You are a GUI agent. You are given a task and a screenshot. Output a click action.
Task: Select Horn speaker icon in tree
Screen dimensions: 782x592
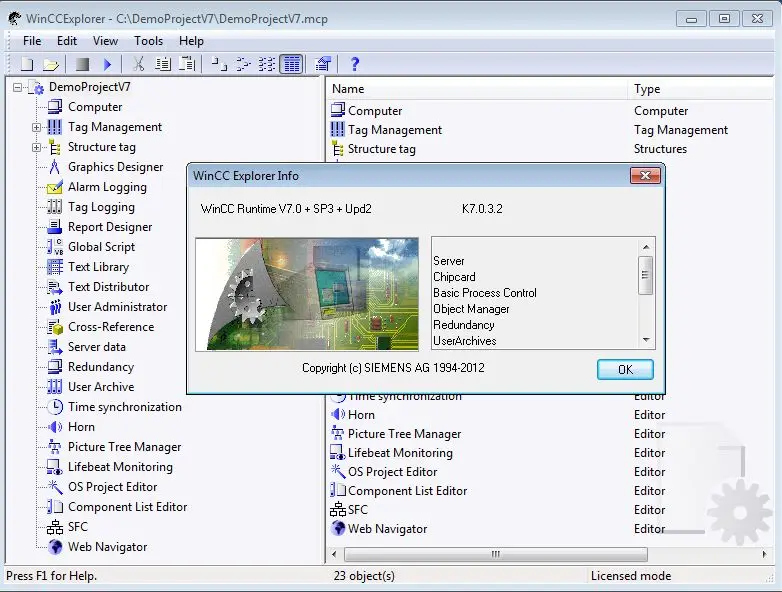(x=55, y=427)
